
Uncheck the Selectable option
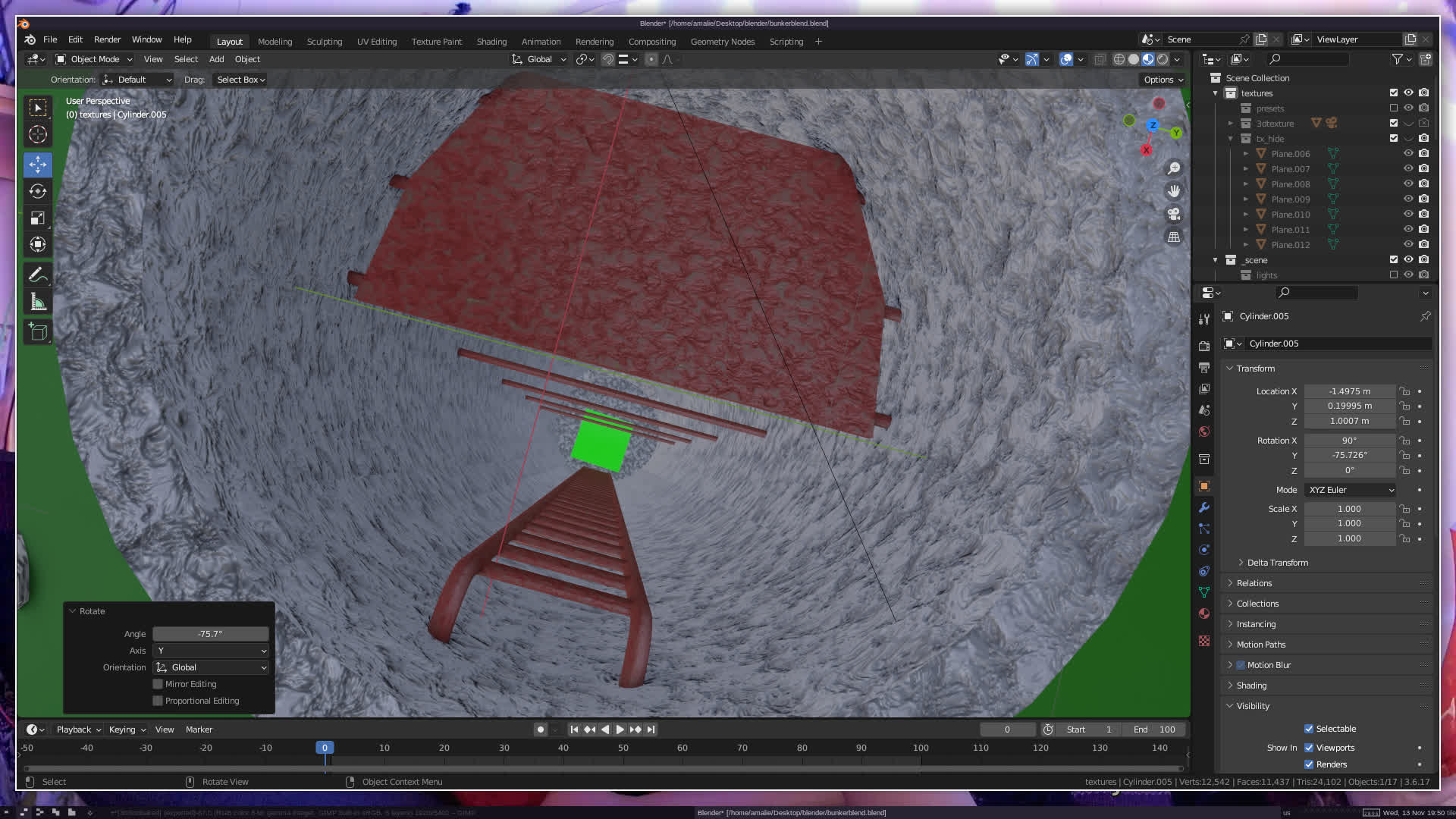click(x=1309, y=729)
